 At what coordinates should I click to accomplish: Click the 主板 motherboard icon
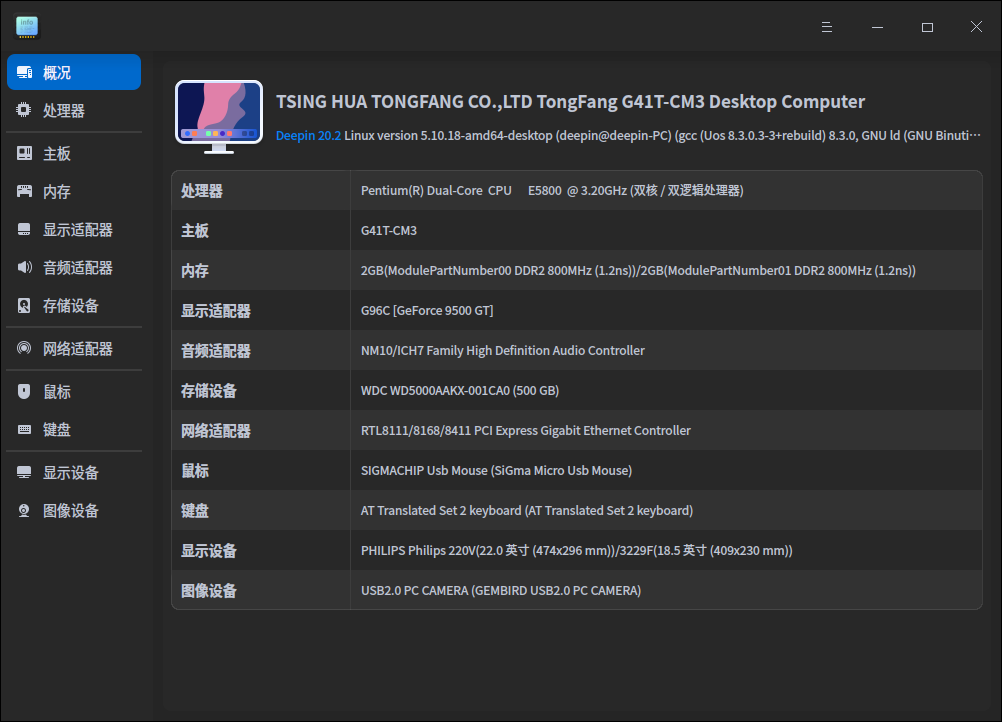point(24,153)
